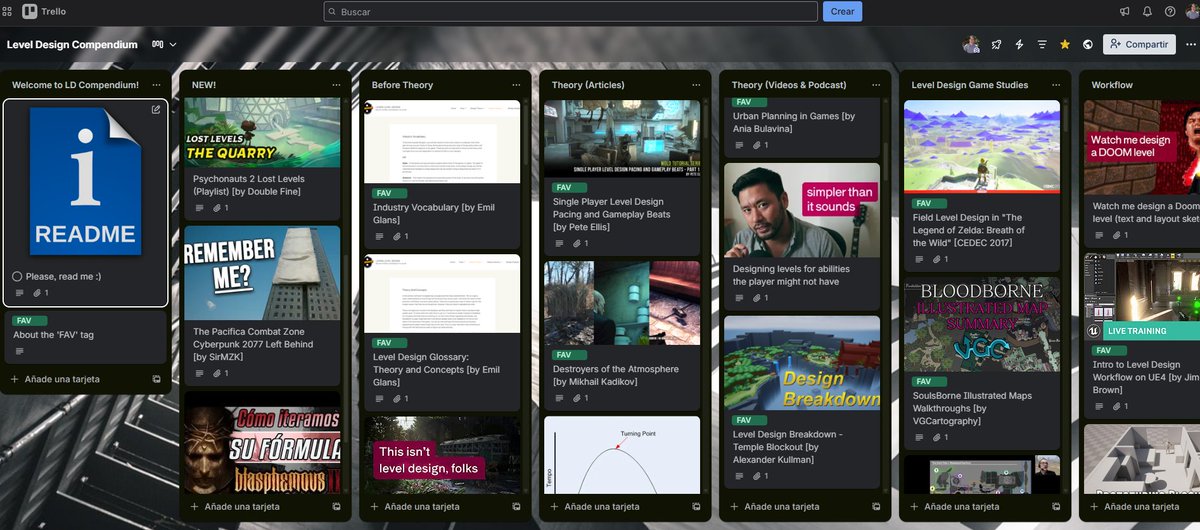This screenshot has width=1200, height=530.
Task: Add a card to Theory (Articles) list
Action: pos(595,507)
